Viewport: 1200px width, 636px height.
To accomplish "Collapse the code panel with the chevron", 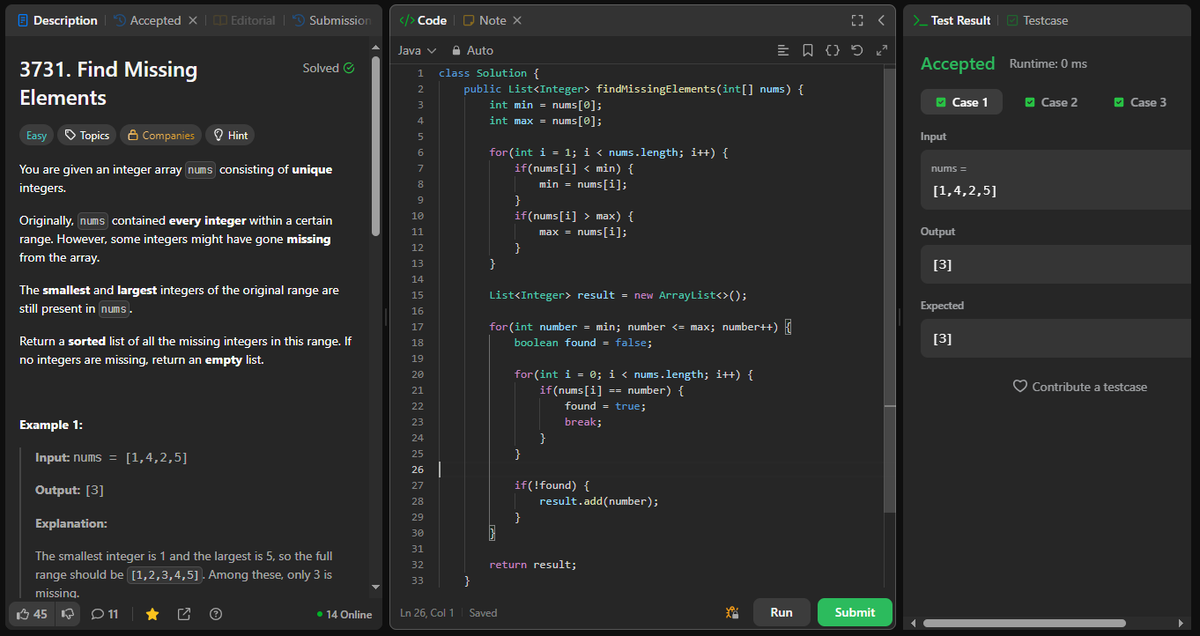I will (879, 19).
